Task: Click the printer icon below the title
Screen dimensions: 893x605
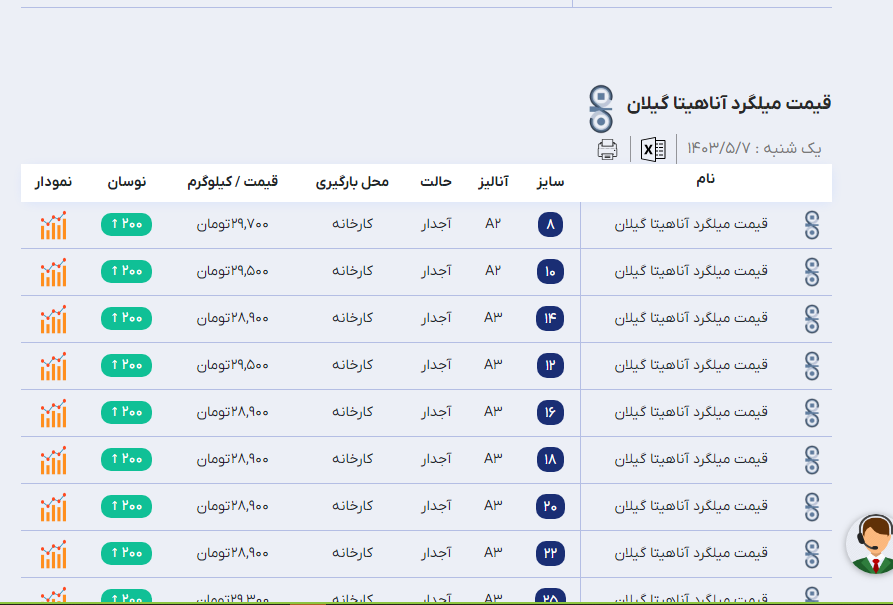Action: [x=607, y=150]
